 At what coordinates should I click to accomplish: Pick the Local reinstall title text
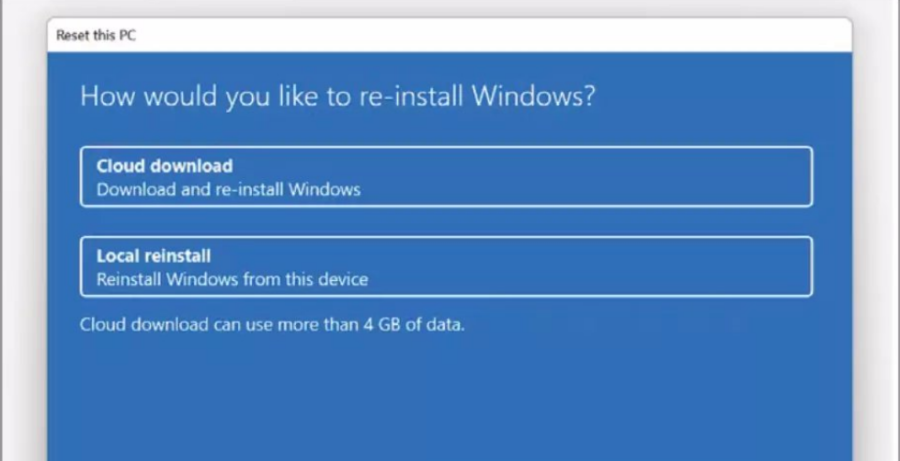coord(153,256)
